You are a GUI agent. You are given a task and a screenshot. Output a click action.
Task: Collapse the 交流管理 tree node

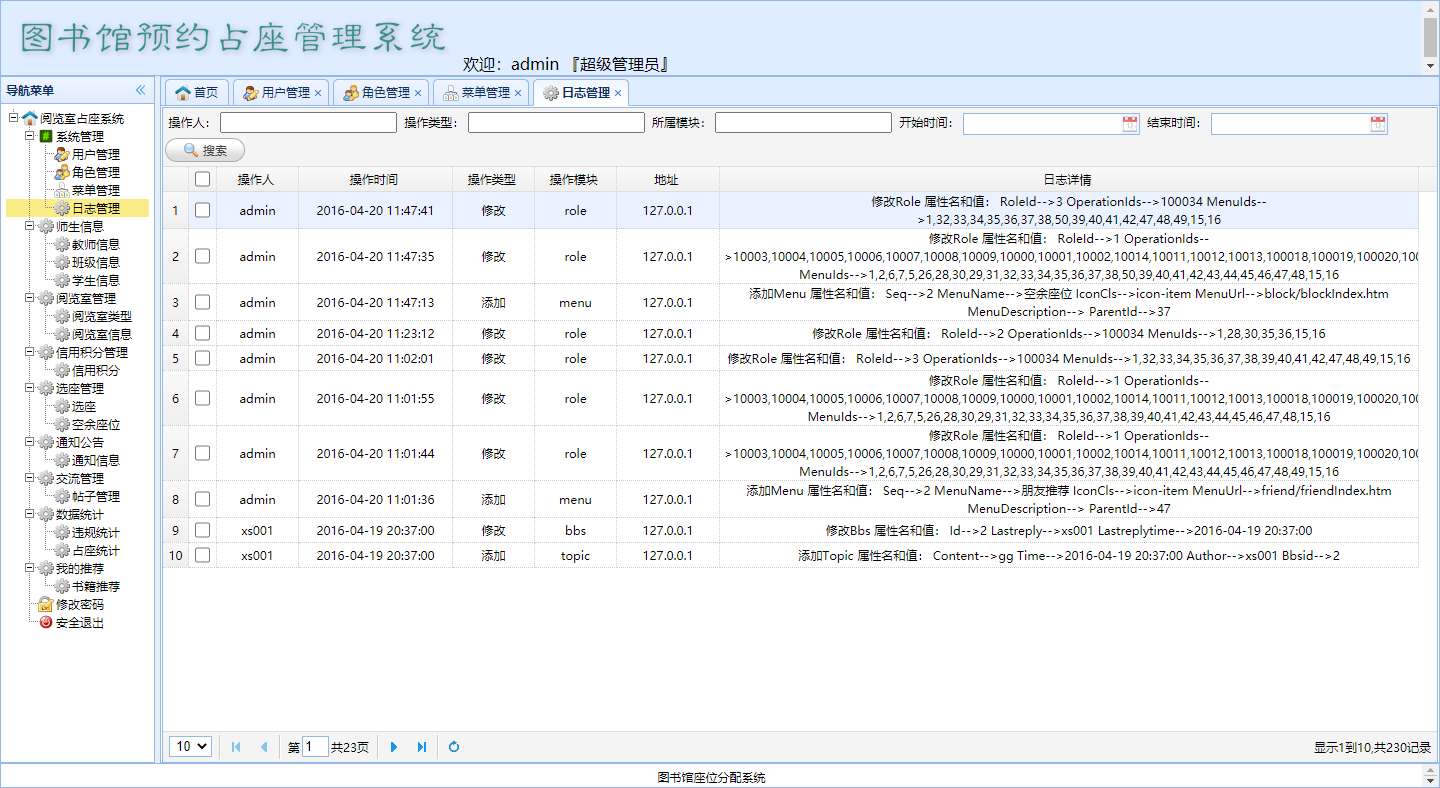click(29, 478)
